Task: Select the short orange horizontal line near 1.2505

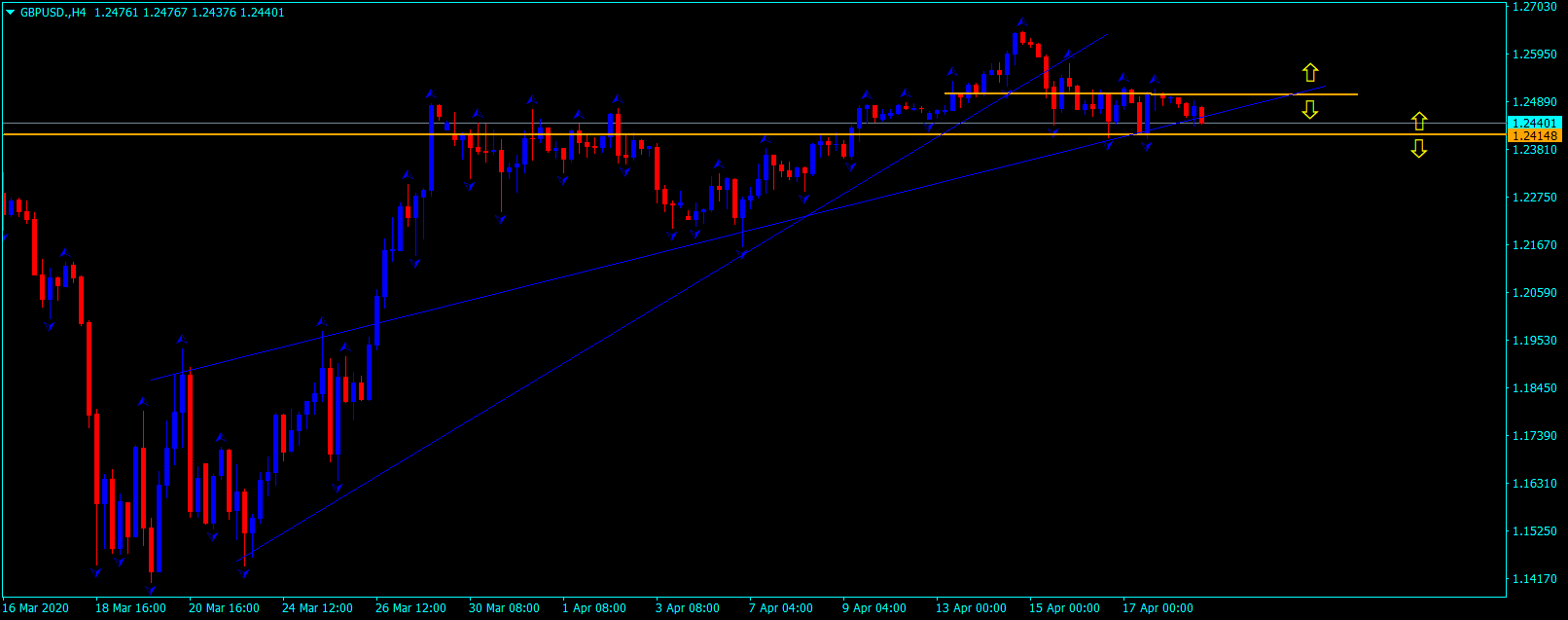Action: 1151,94
